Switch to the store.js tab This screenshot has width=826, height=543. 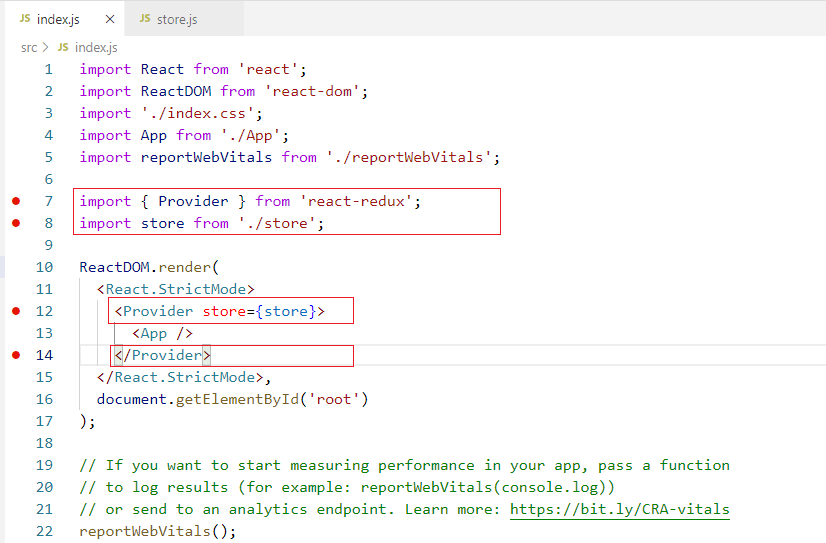pyautogui.click(x=176, y=19)
